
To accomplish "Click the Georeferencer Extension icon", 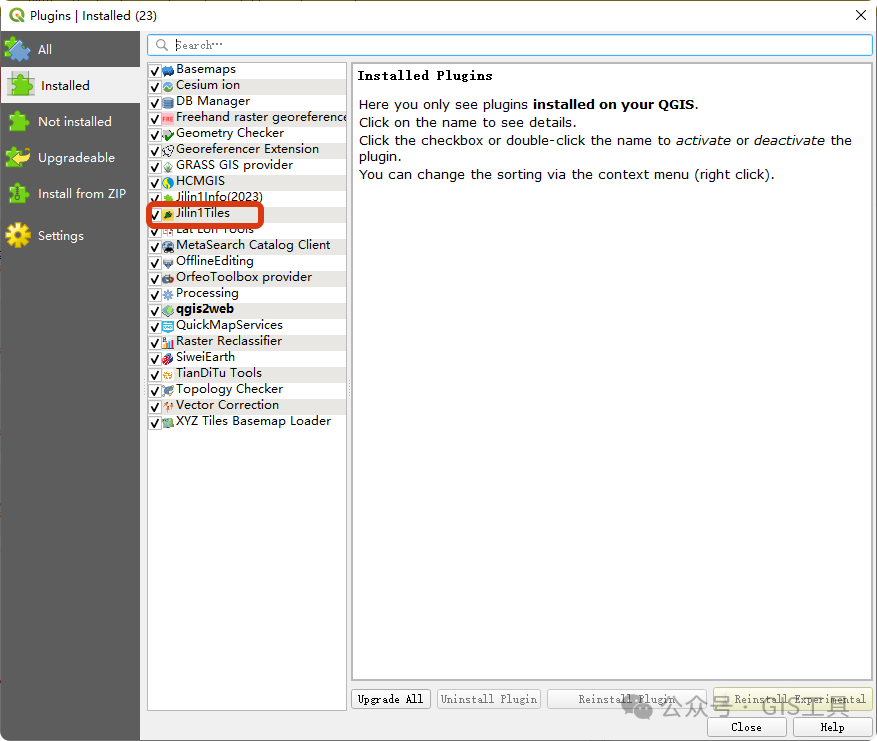I will [x=168, y=151].
